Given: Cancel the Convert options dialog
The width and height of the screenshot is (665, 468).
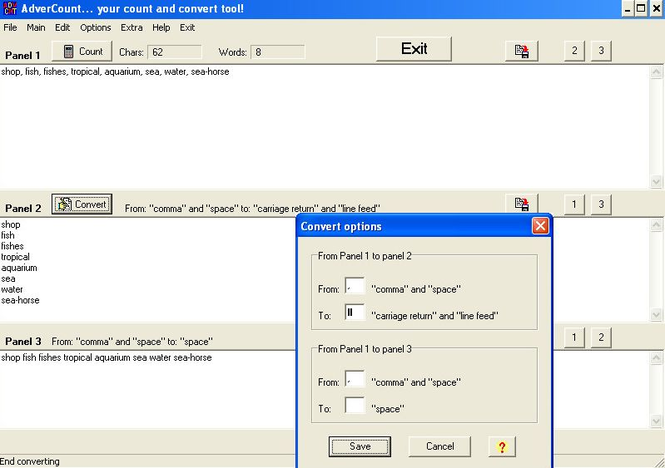Looking at the screenshot, I should 440,446.
